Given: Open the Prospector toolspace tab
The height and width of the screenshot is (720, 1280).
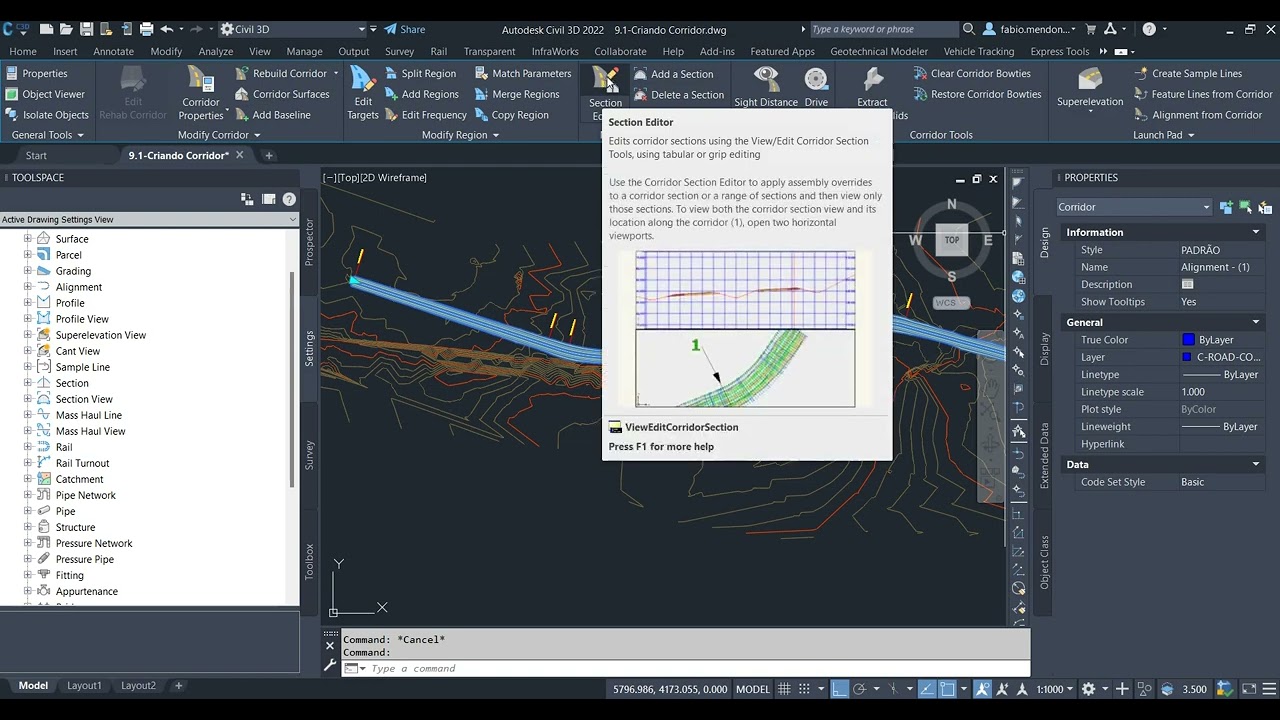Looking at the screenshot, I should [309, 242].
